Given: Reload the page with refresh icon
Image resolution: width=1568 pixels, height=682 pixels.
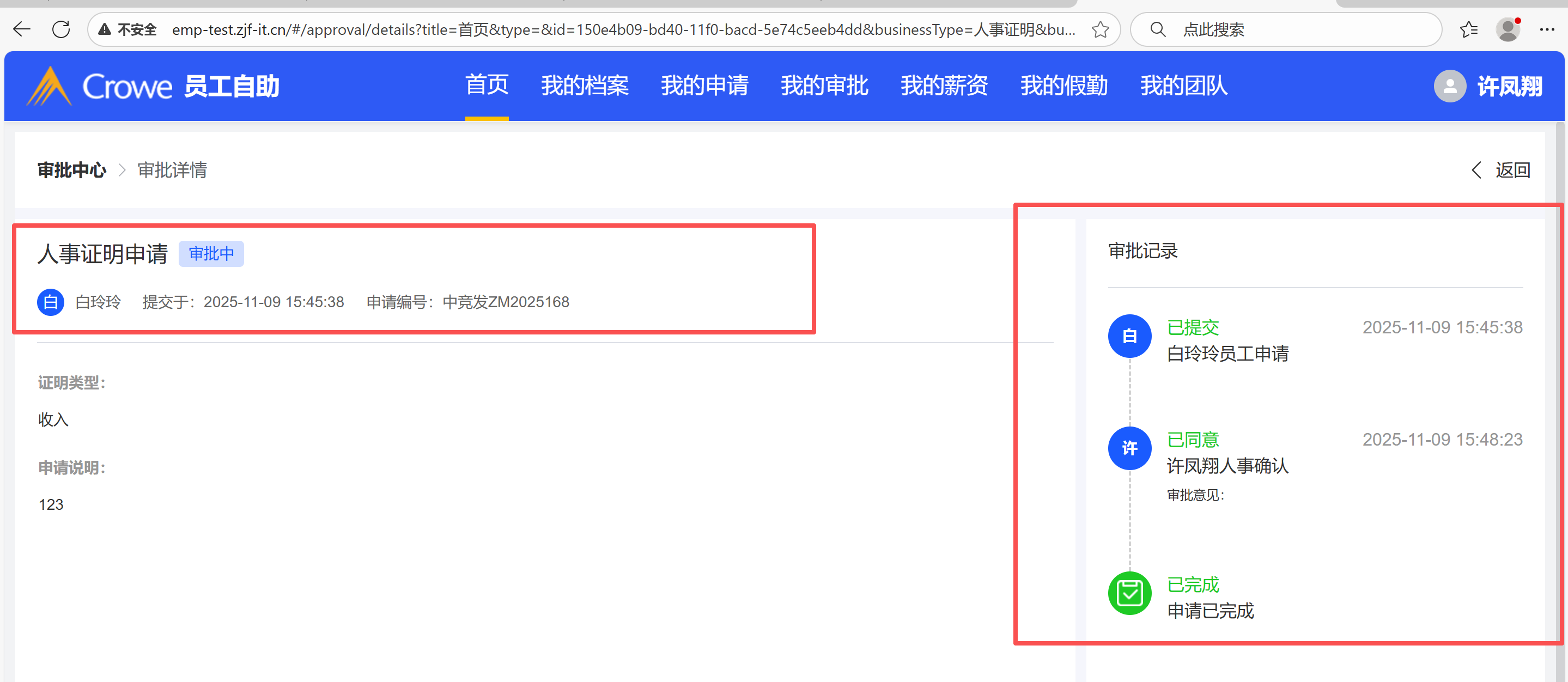Looking at the screenshot, I should 61,29.
